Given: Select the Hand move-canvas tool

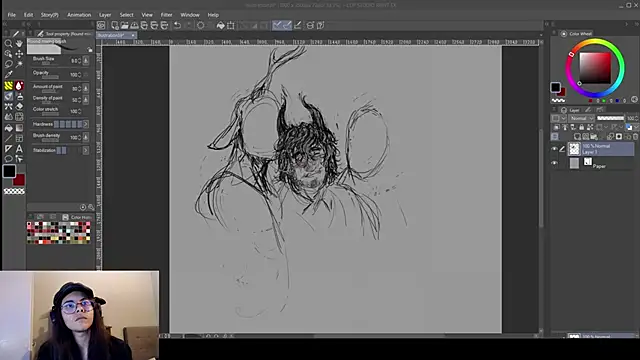Looking at the screenshot, I should pos(19,43).
